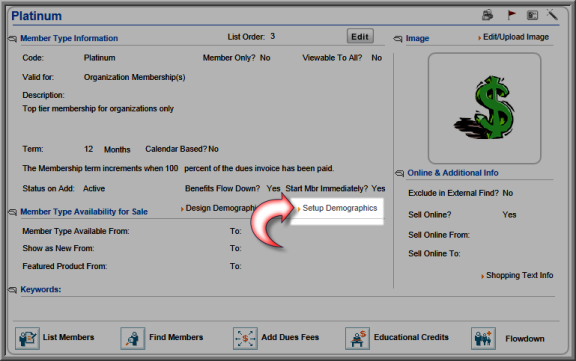Click the Add Dues Fees label

[290, 337]
